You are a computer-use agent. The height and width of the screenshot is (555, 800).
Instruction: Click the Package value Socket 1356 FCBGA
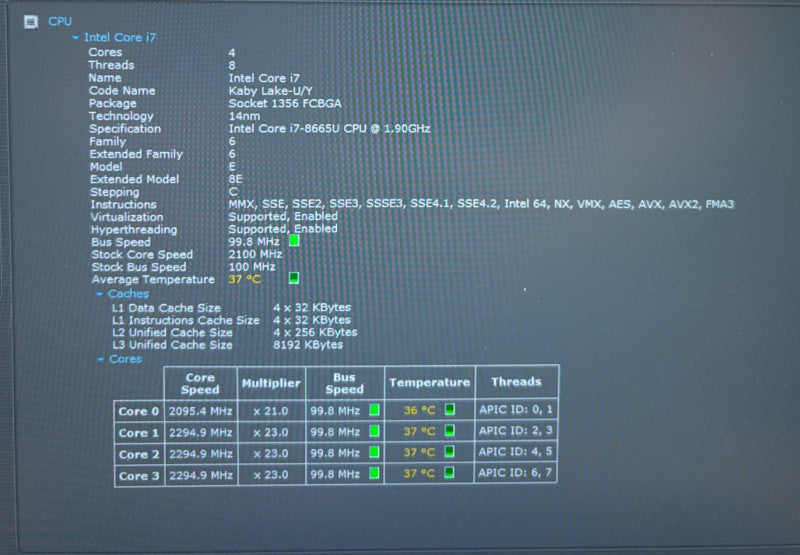point(285,104)
